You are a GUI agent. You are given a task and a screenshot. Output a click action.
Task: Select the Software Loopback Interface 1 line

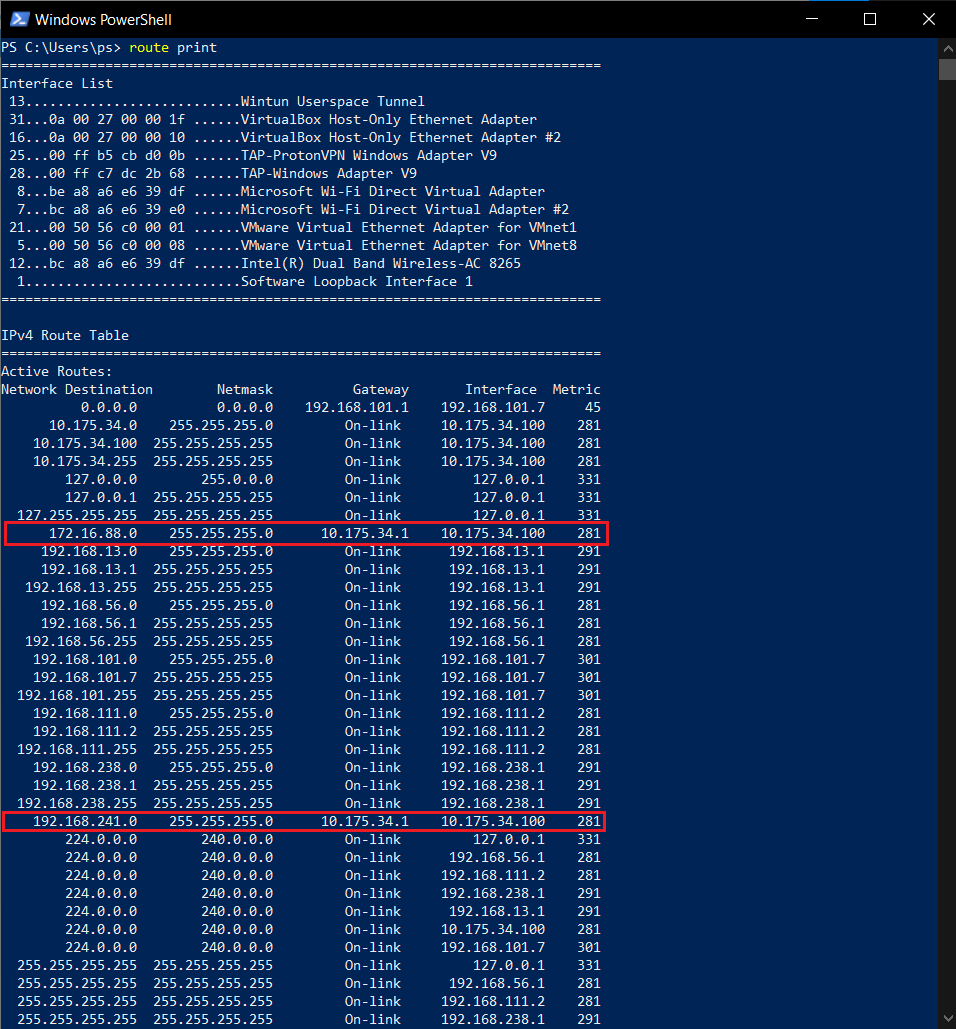click(250, 281)
